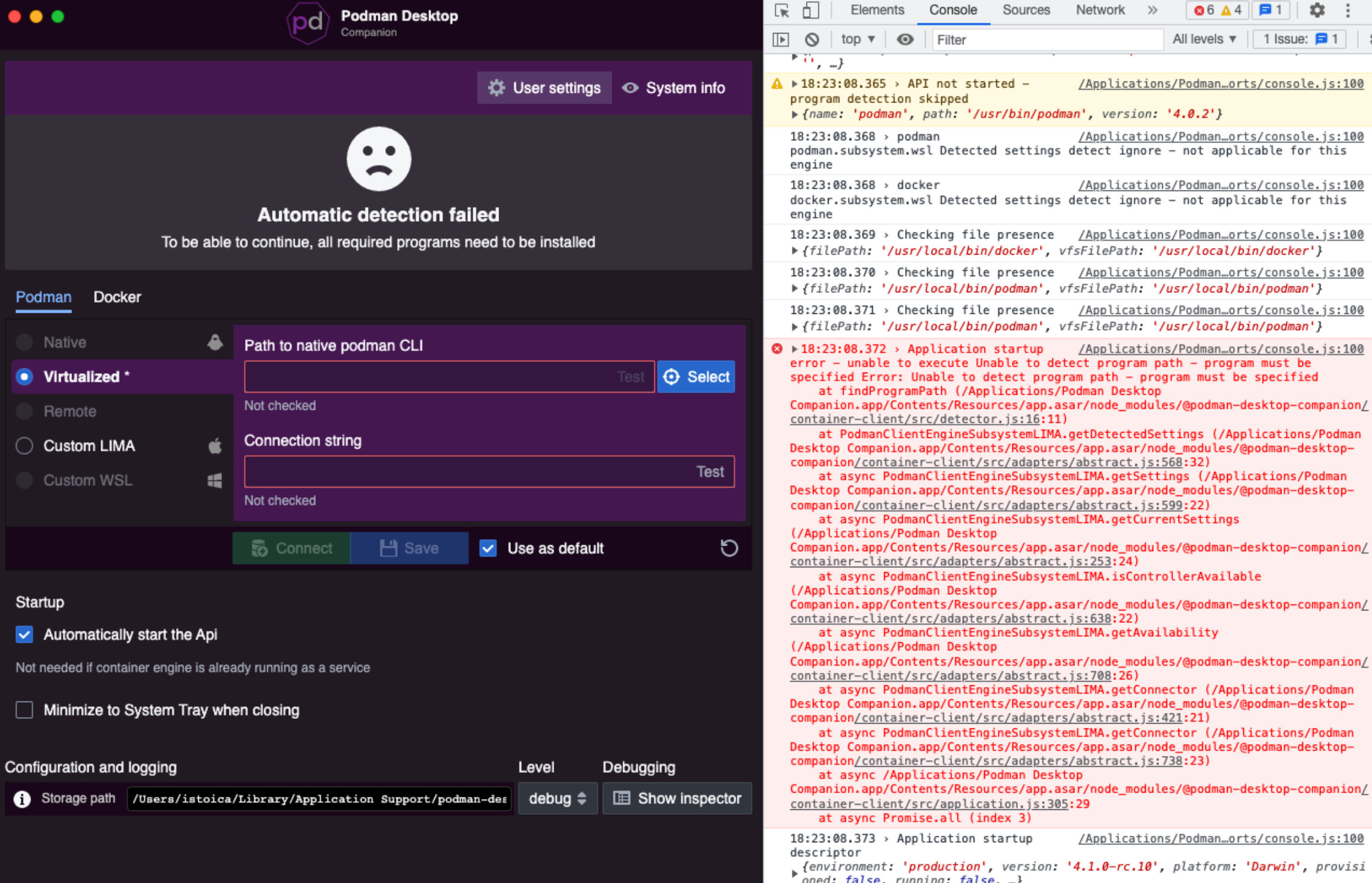Create a live expression with the eye icon

click(x=905, y=39)
